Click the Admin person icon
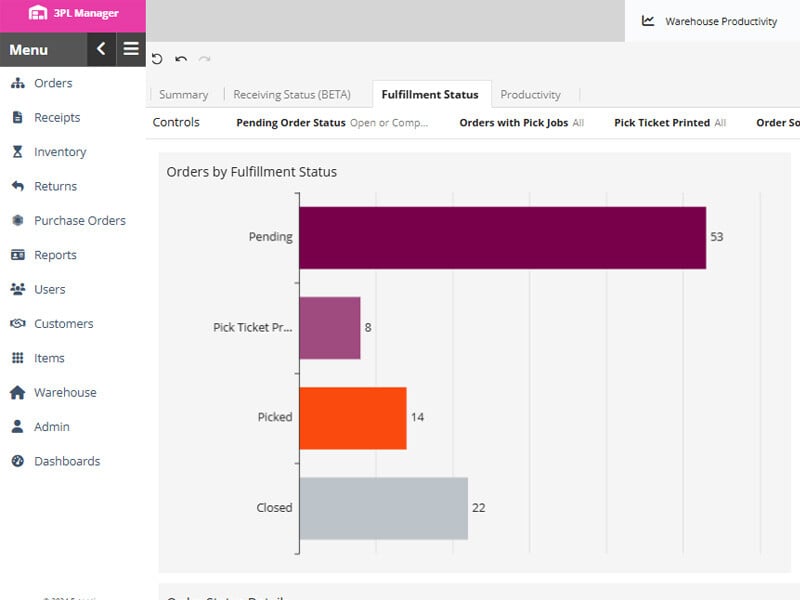Image resolution: width=800 pixels, height=600 pixels. pos(18,427)
